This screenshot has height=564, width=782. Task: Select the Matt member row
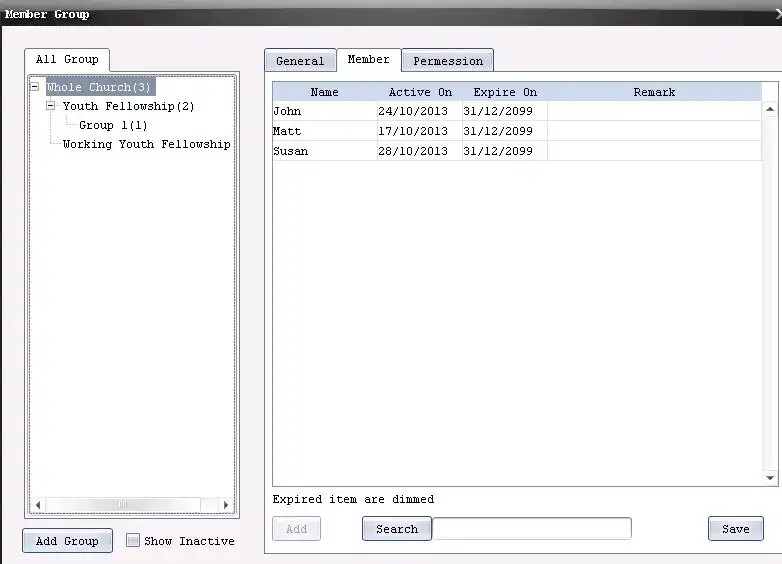pos(517,131)
